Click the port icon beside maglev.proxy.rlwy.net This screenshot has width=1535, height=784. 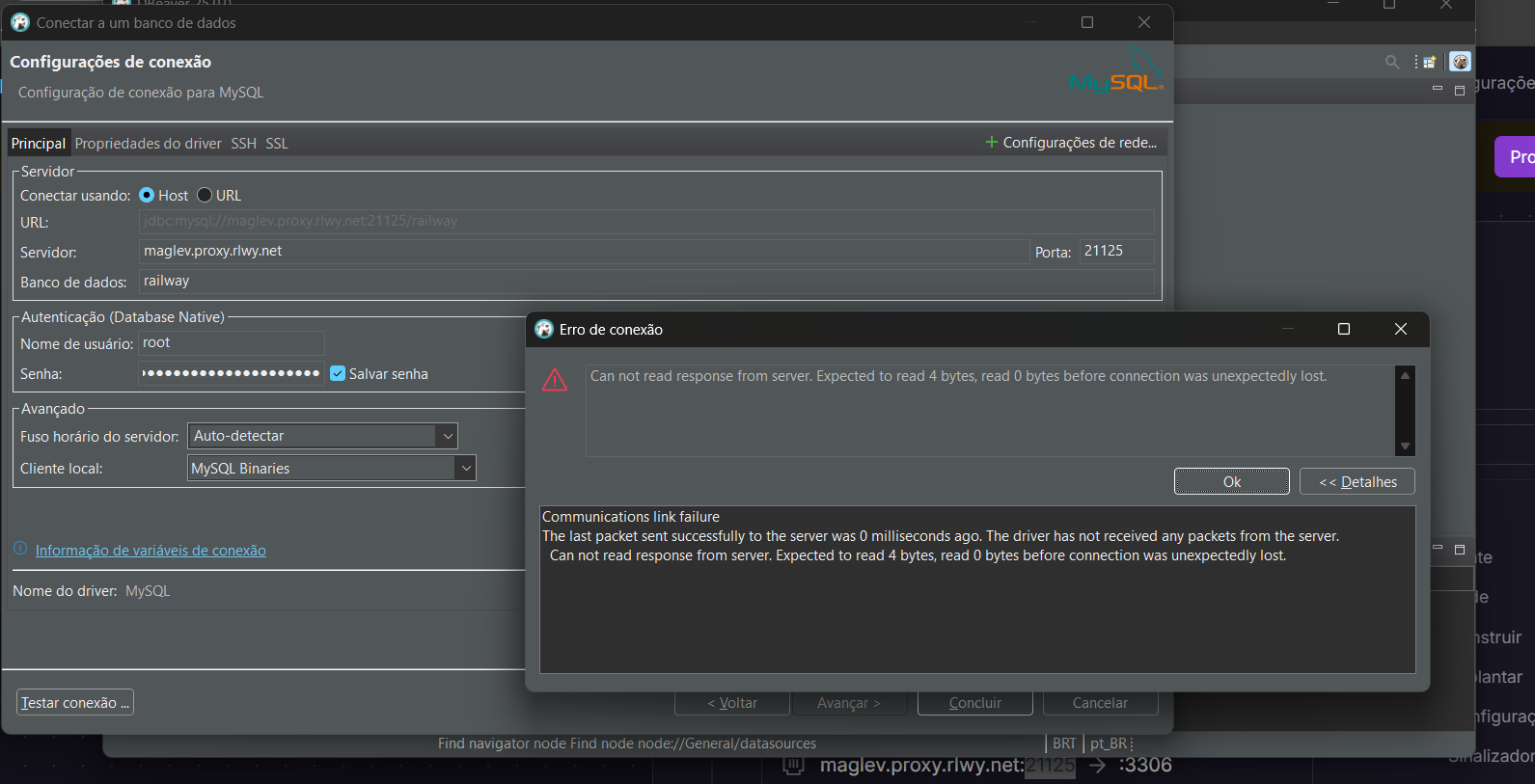tap(793, 765)
